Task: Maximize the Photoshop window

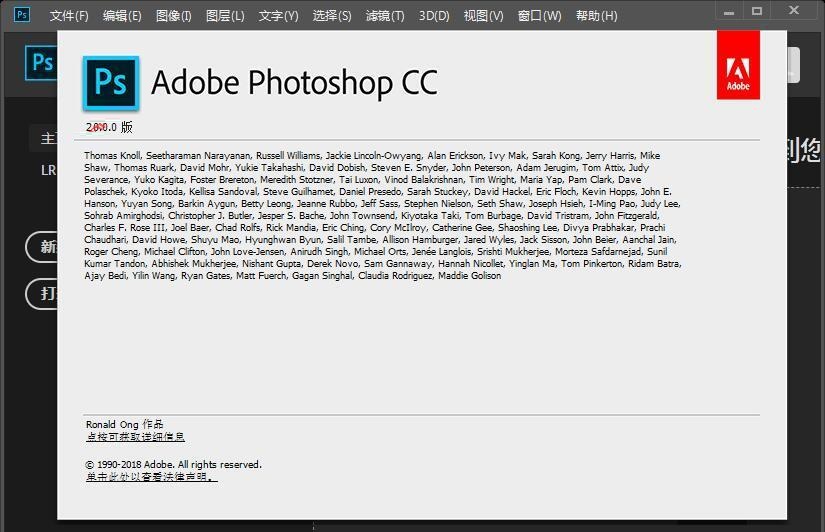Action: (757, 11)
